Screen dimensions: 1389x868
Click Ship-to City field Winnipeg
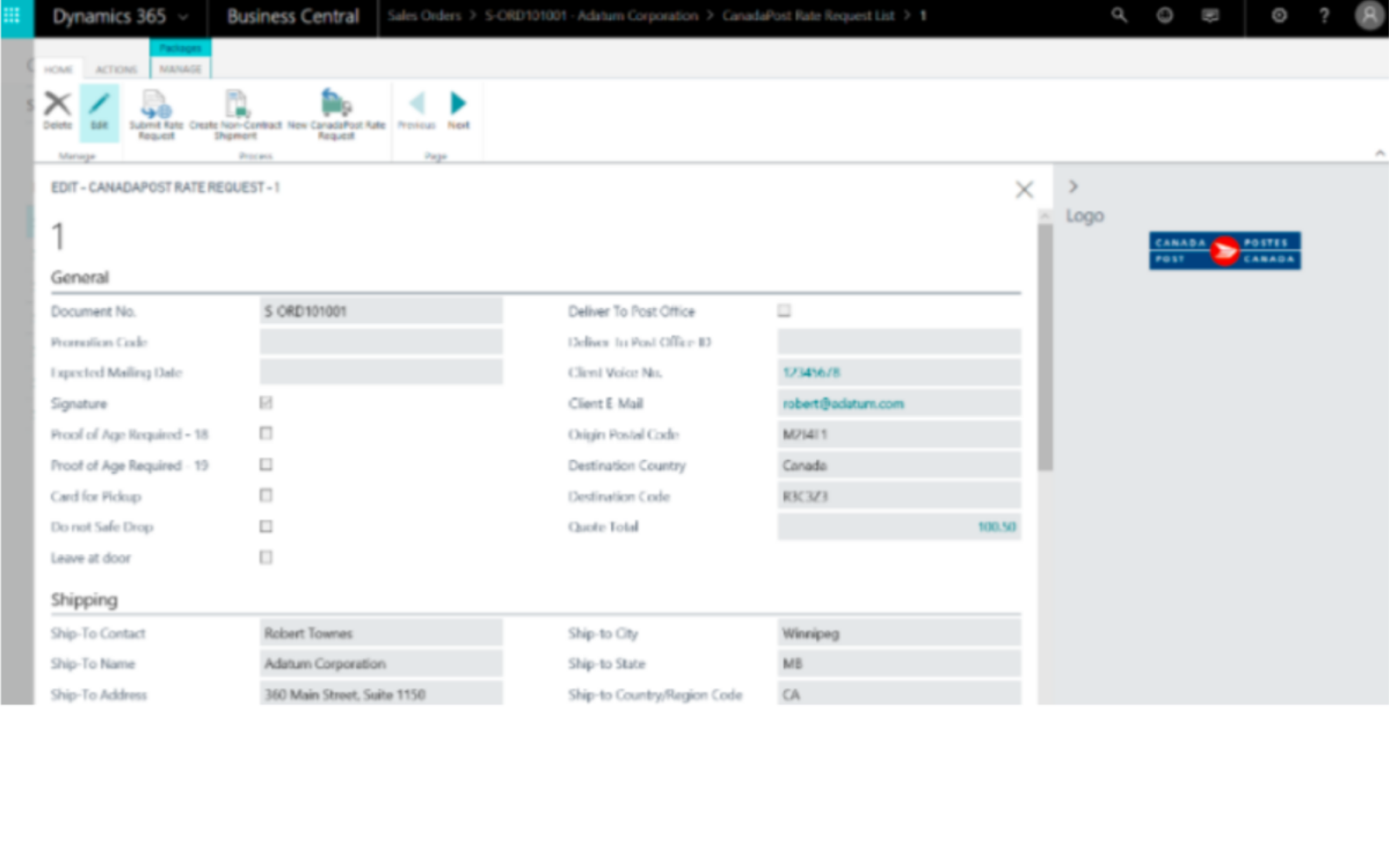tap(899, 633)
